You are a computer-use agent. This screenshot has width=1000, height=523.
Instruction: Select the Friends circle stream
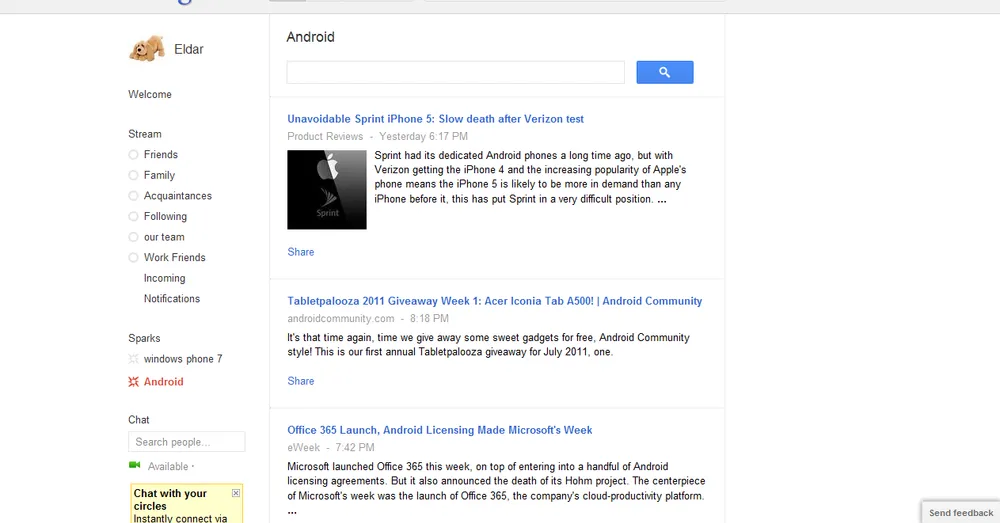point(160,155)
